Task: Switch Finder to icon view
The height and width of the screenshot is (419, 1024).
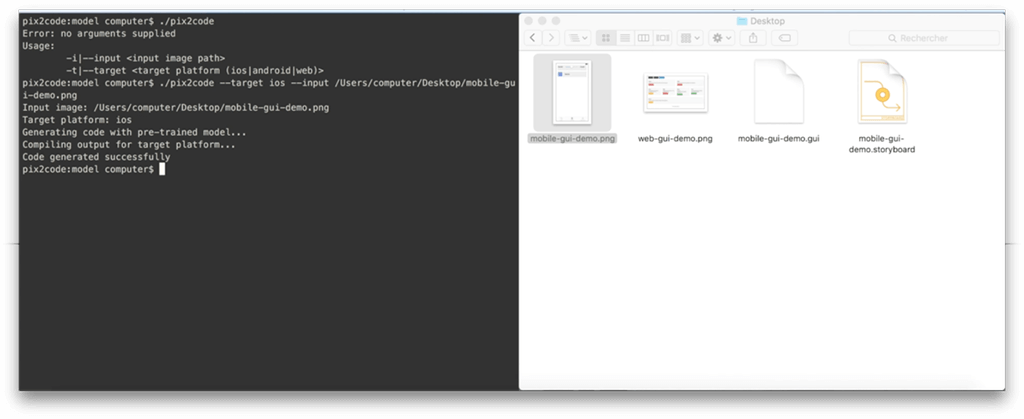Action: coord(605,38)
